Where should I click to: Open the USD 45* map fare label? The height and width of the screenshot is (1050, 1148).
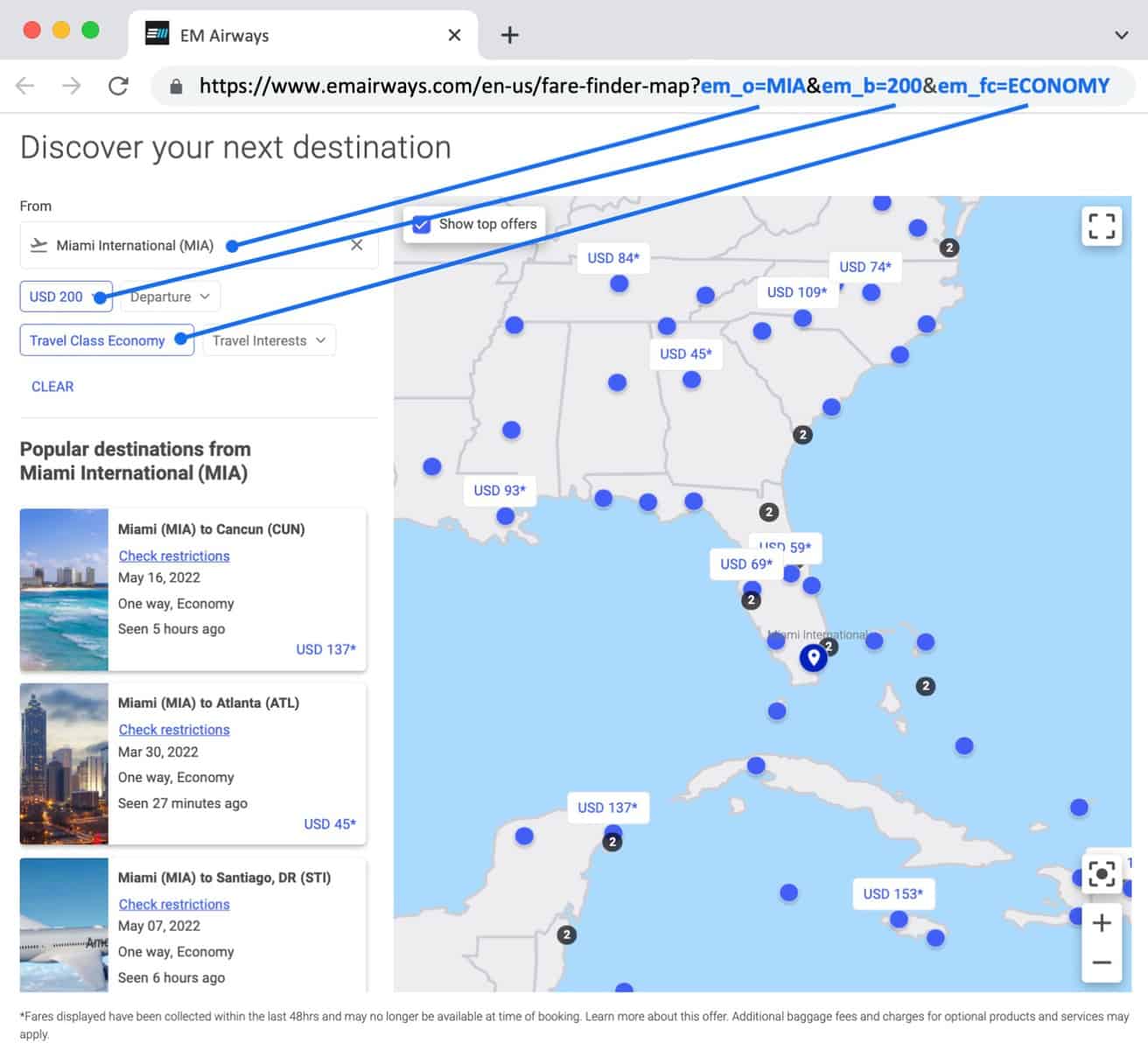pyautogui.click(x=686, y=354)
